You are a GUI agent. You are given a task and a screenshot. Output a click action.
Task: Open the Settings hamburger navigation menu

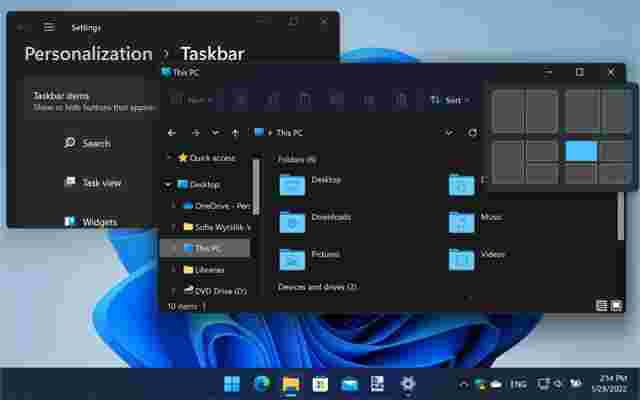tap(49, 27)
